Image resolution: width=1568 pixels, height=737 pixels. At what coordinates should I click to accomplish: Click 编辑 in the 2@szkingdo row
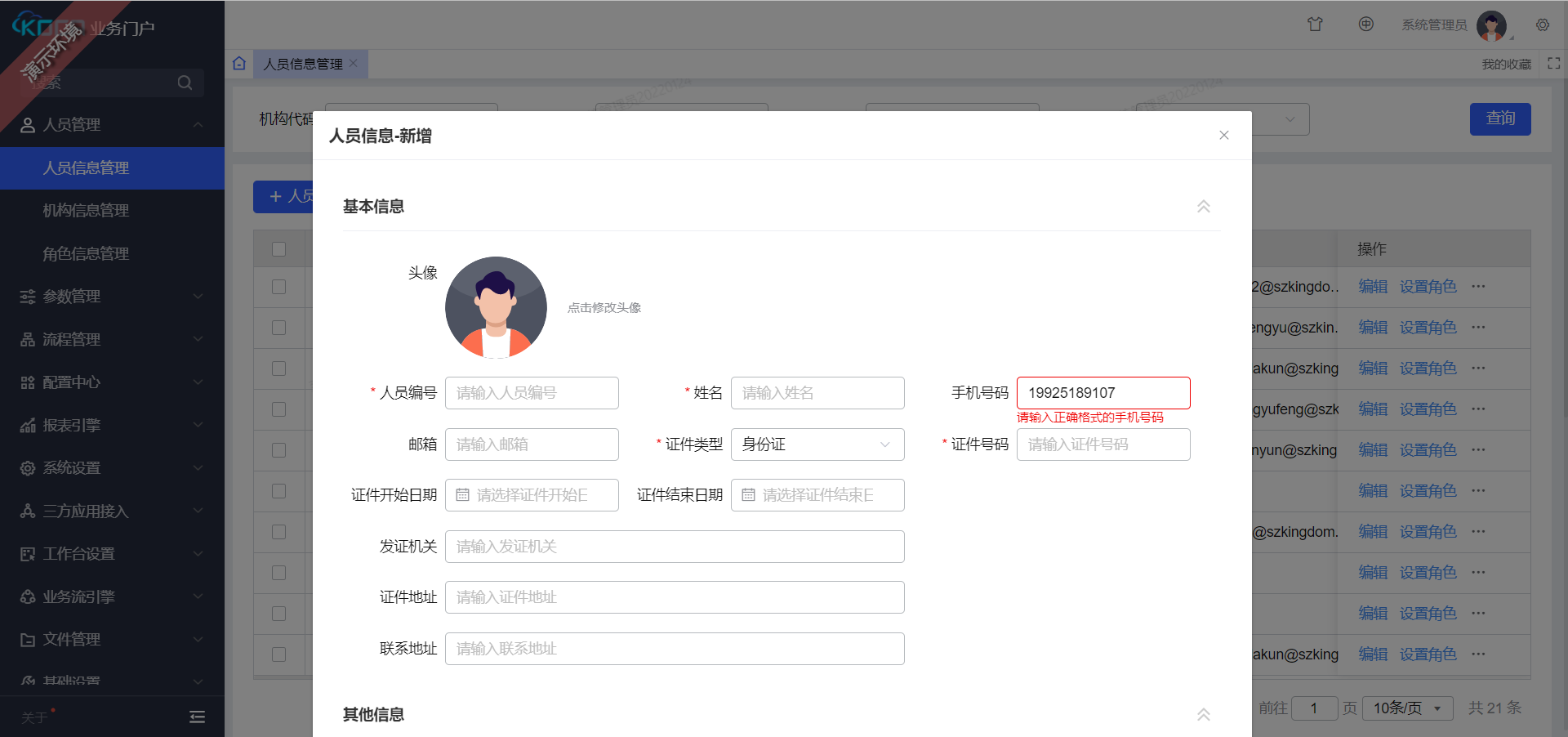1373,287
